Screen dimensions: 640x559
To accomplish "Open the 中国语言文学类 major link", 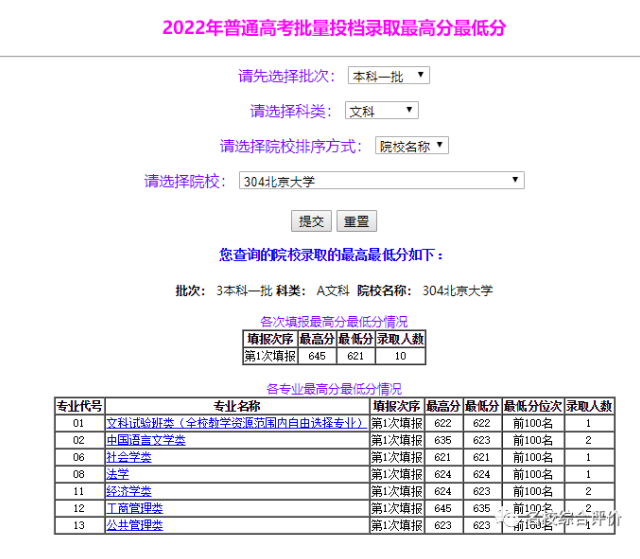I will pos(146,440).
